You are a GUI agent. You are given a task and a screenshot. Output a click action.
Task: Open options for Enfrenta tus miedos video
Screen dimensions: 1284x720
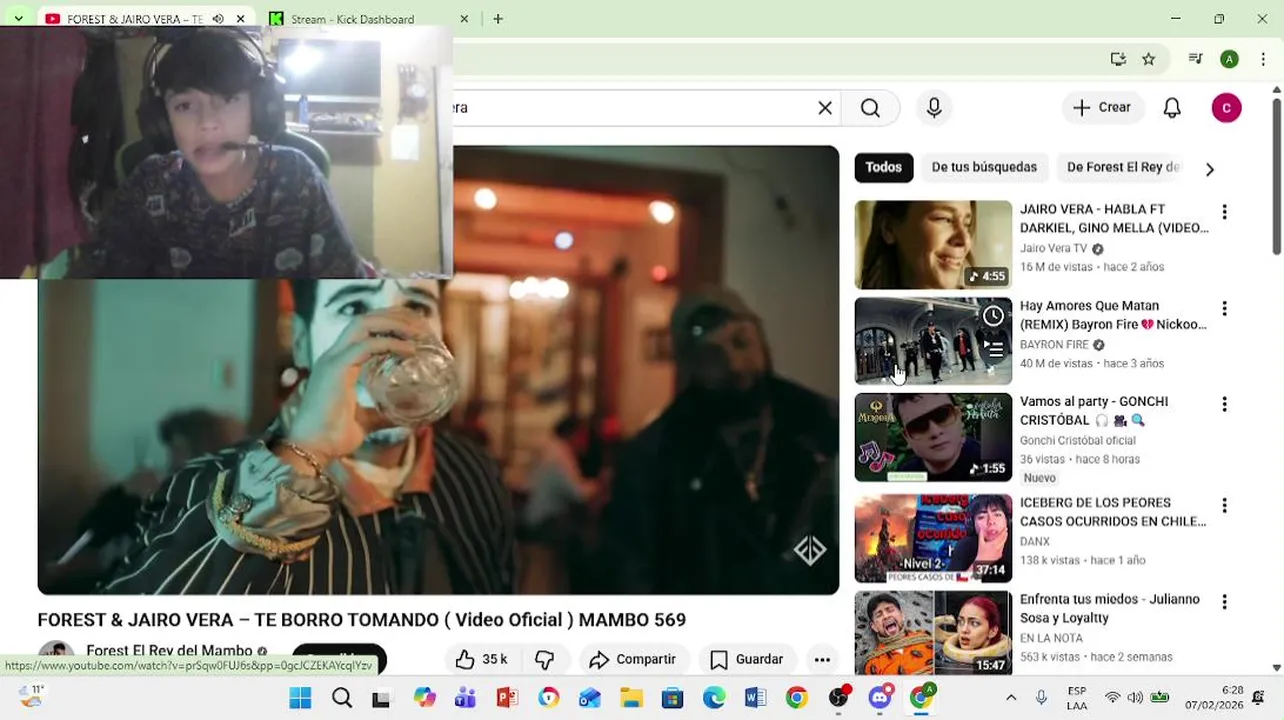point(1224,602)
